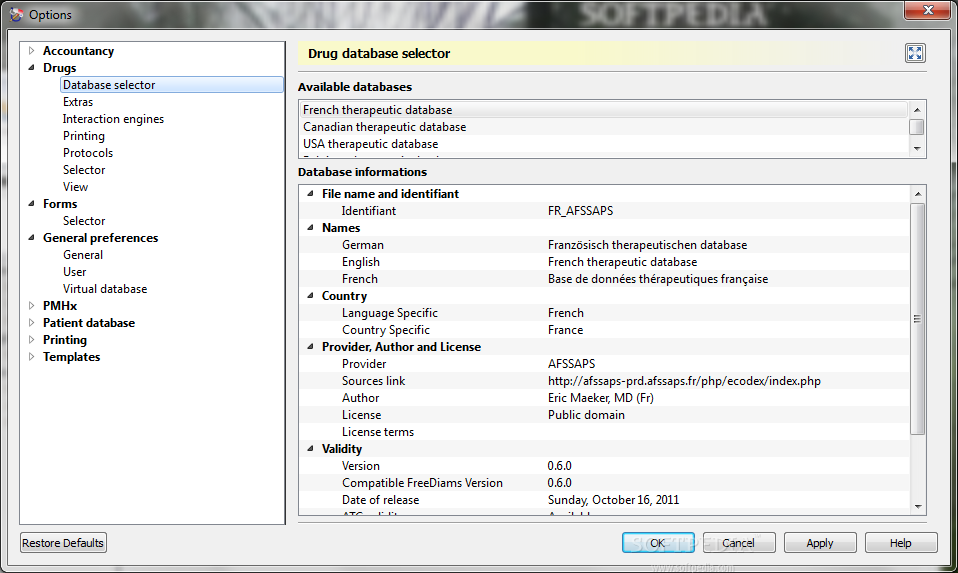Select the PMHx label
Image resolution: width=958 pixels, height=573 pixels.
(x=60, y=305)
